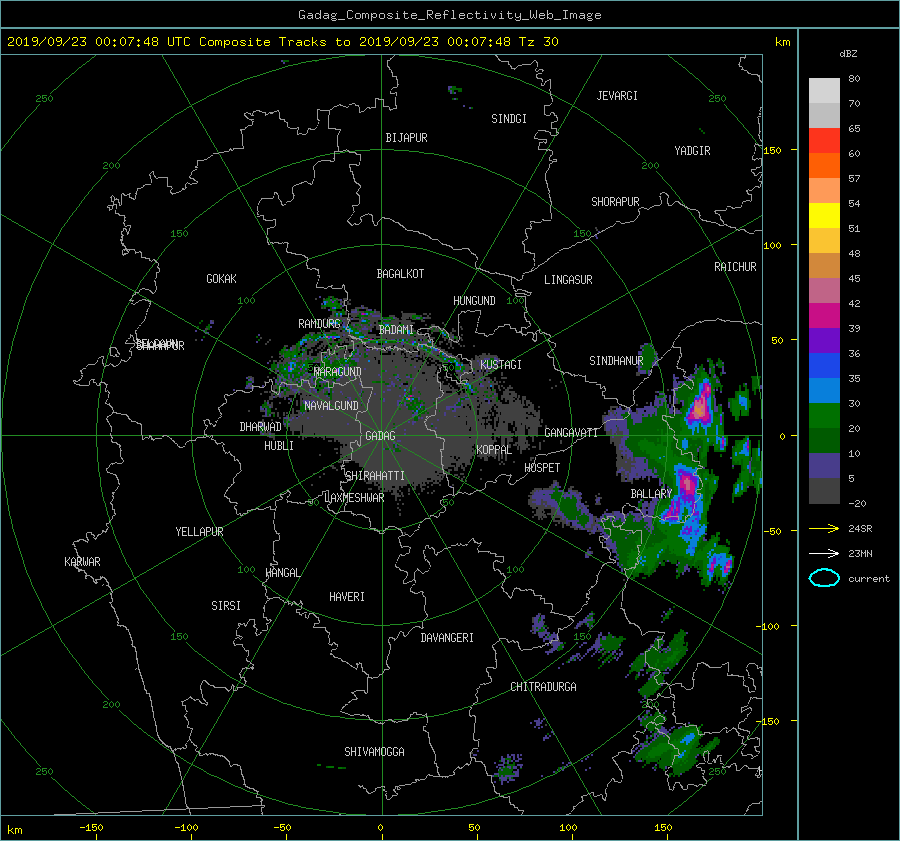Click the SHIVAMOGGA city label
This screenshot has height=841, width=900.
(x=374, y=751)
